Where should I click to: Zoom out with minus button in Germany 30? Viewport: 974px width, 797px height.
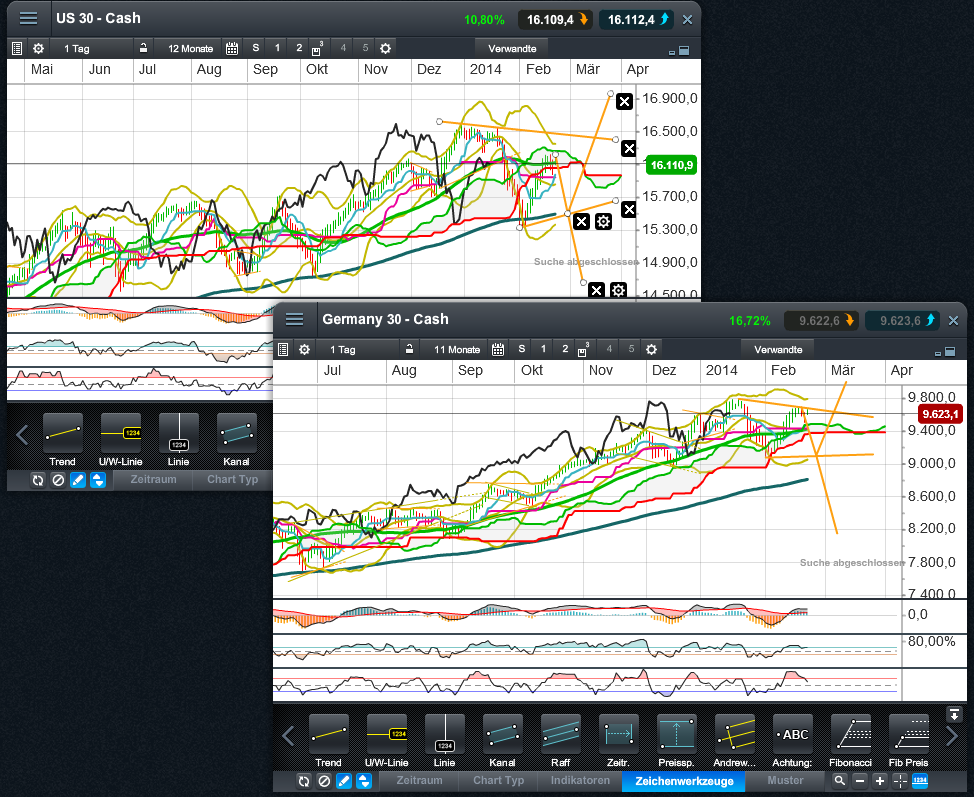point(860,781)
